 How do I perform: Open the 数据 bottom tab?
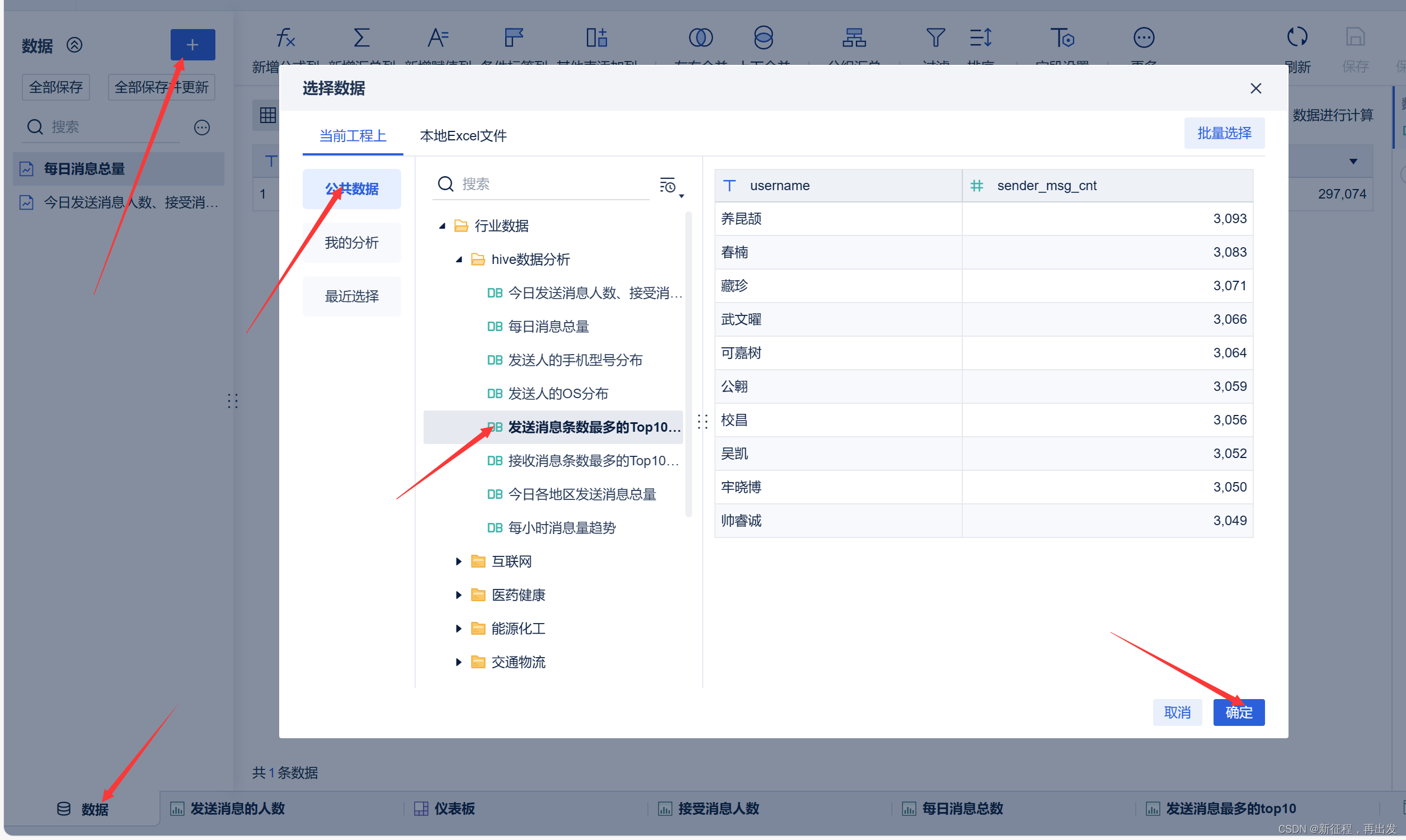(x=83, y=809)
